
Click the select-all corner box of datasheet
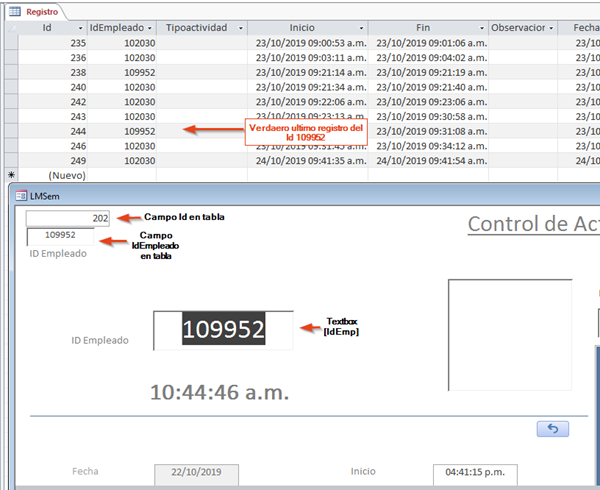click(x=10, y=28)
